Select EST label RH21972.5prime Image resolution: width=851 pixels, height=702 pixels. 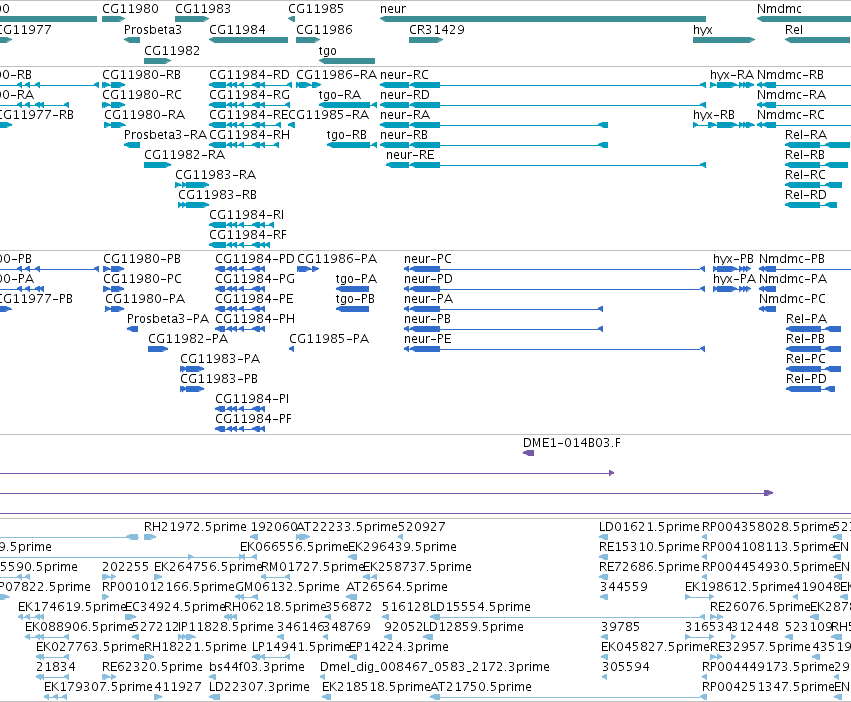[195, 527]
